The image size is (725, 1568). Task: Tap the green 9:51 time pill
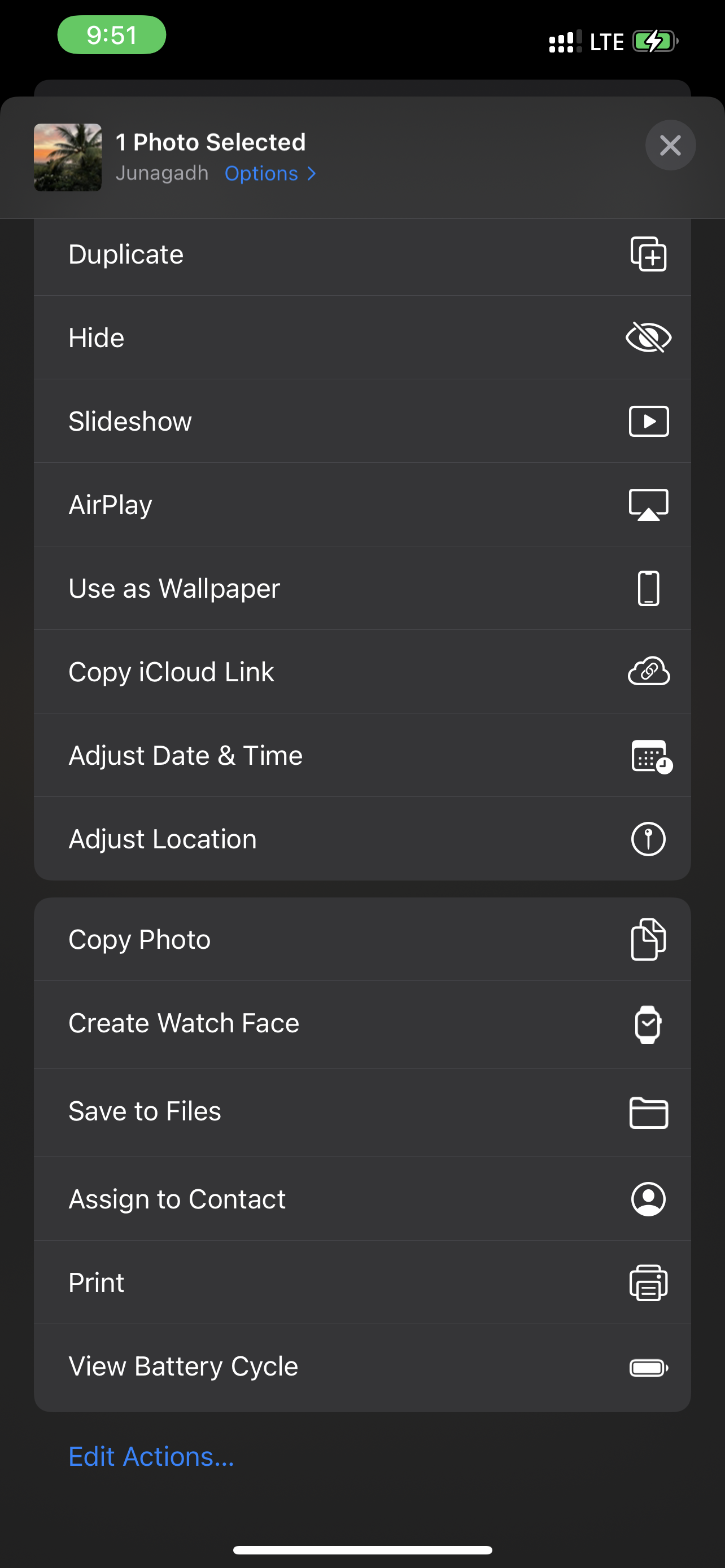point(111,36)
